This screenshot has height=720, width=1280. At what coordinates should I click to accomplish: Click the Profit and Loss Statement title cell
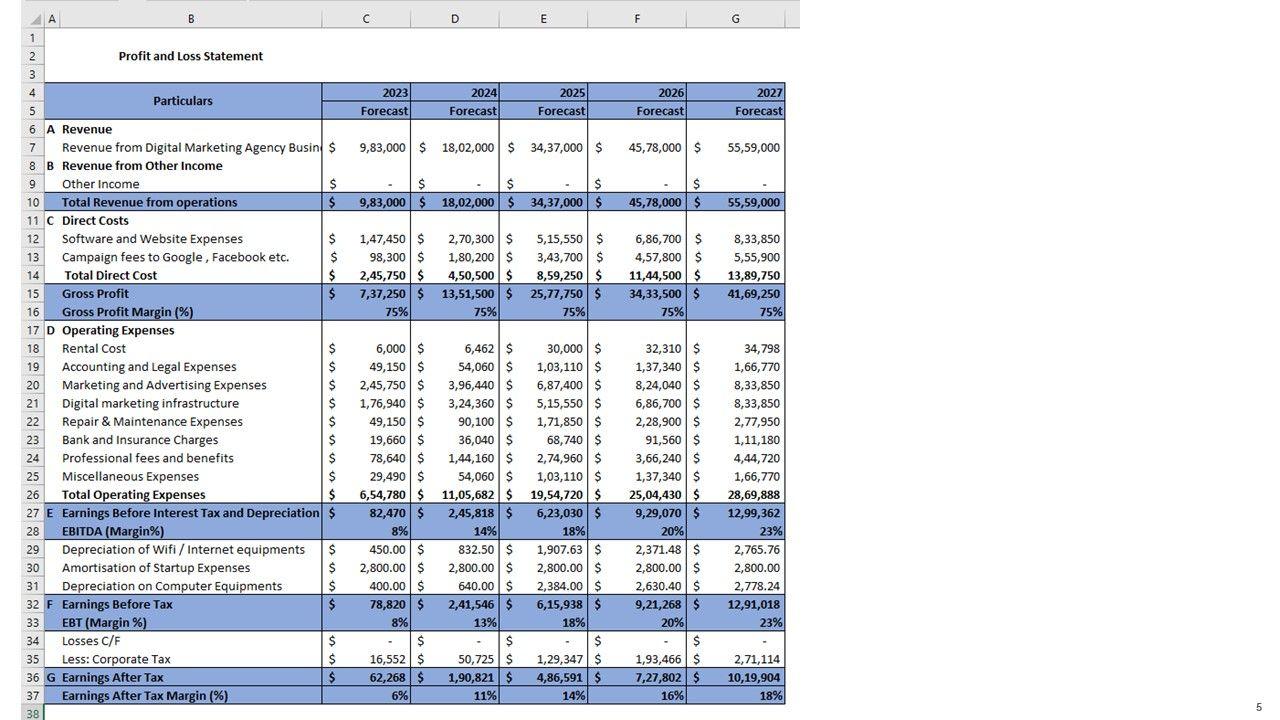190,56
